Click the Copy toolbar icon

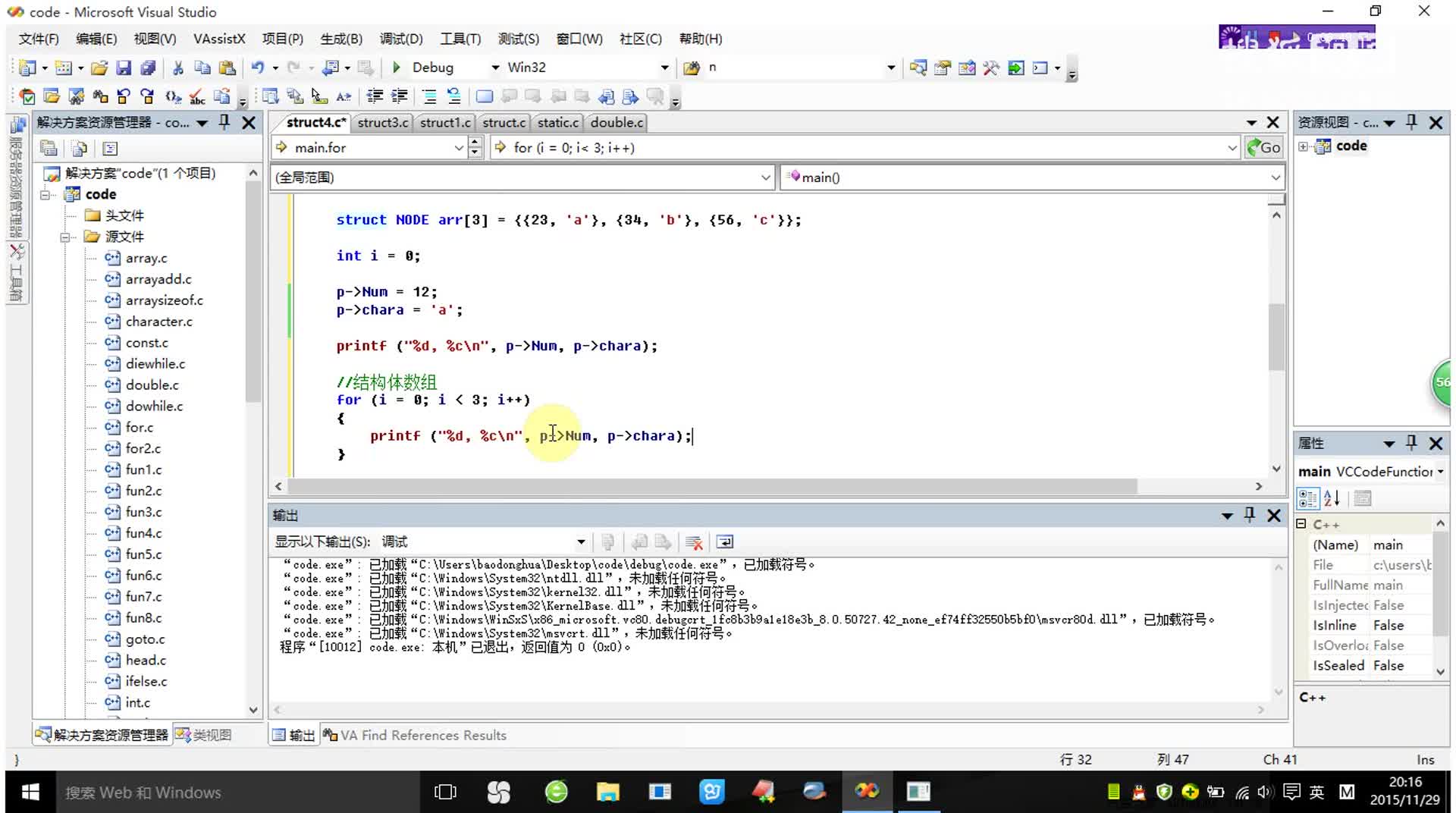coord(202,68)
